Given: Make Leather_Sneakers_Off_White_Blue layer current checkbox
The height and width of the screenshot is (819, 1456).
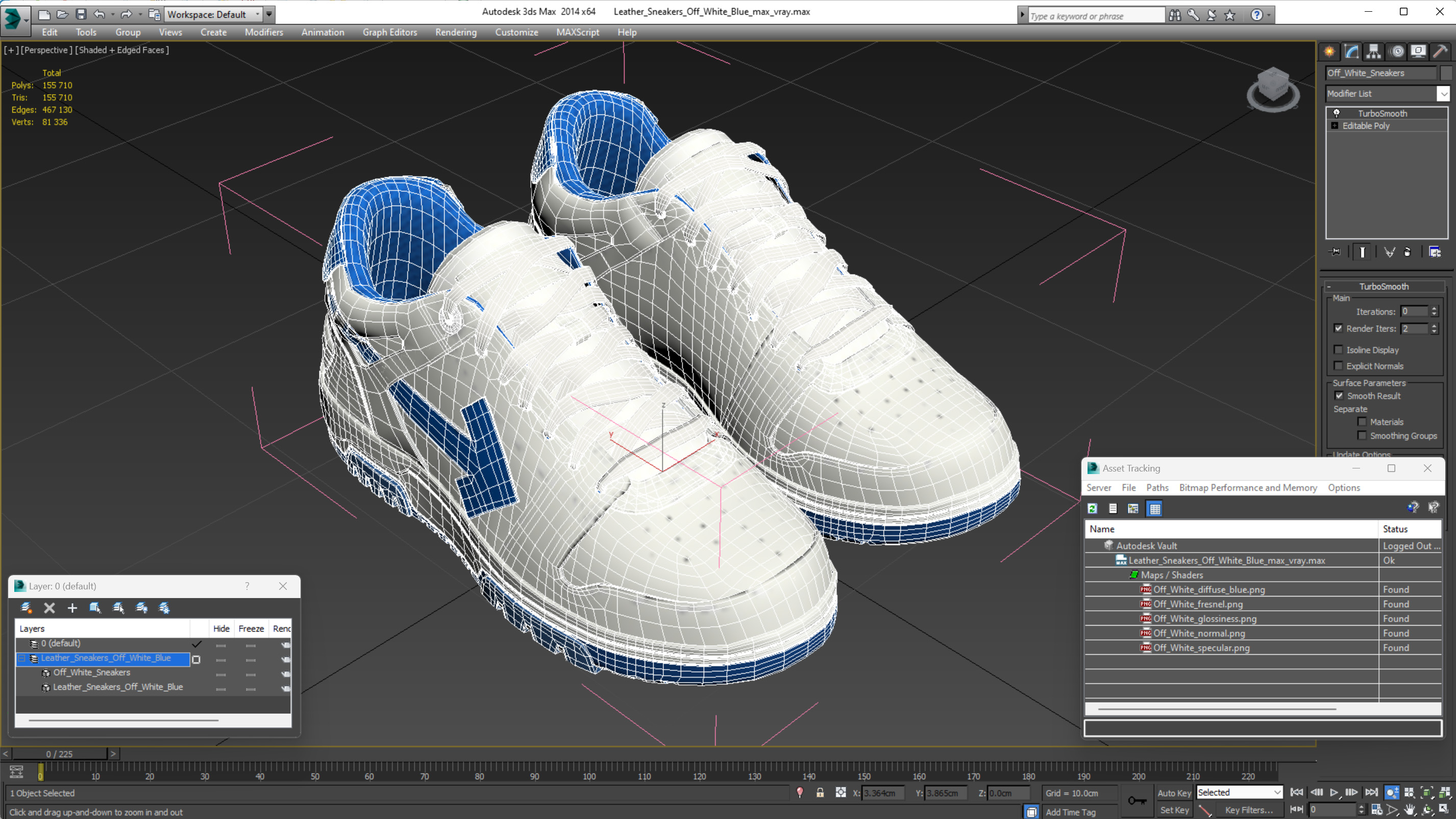Looking at the screenshot, I should tap(196, 659).
